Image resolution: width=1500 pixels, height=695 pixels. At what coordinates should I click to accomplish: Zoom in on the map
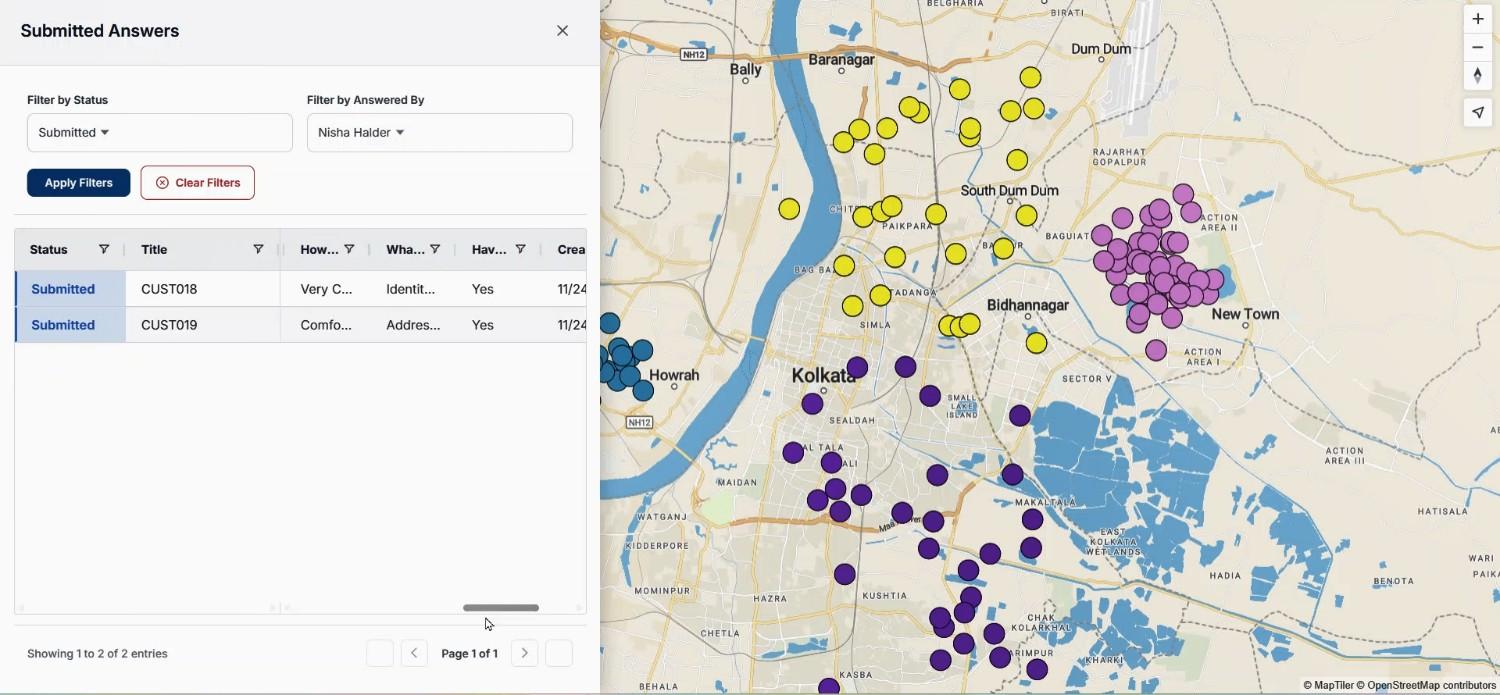[x=1477, y=19]
